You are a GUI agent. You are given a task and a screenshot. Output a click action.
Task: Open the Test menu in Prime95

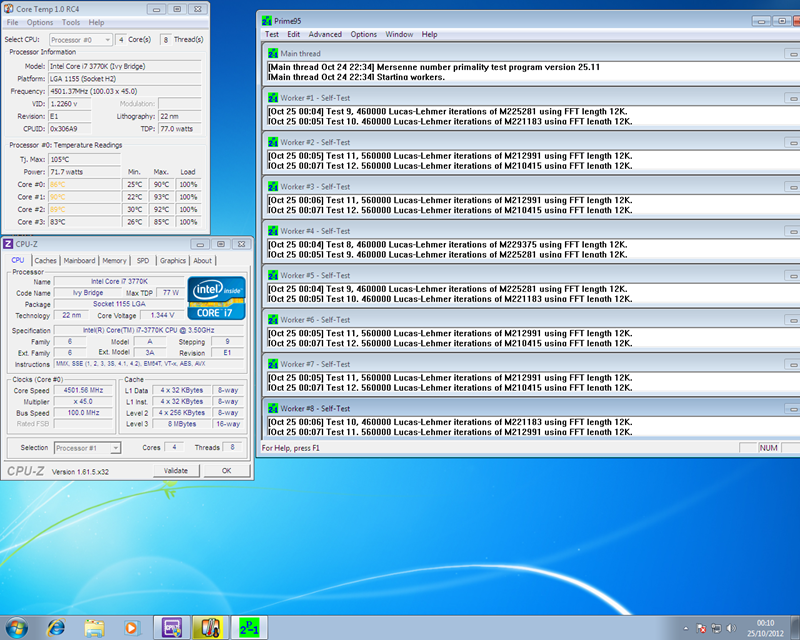272,34
